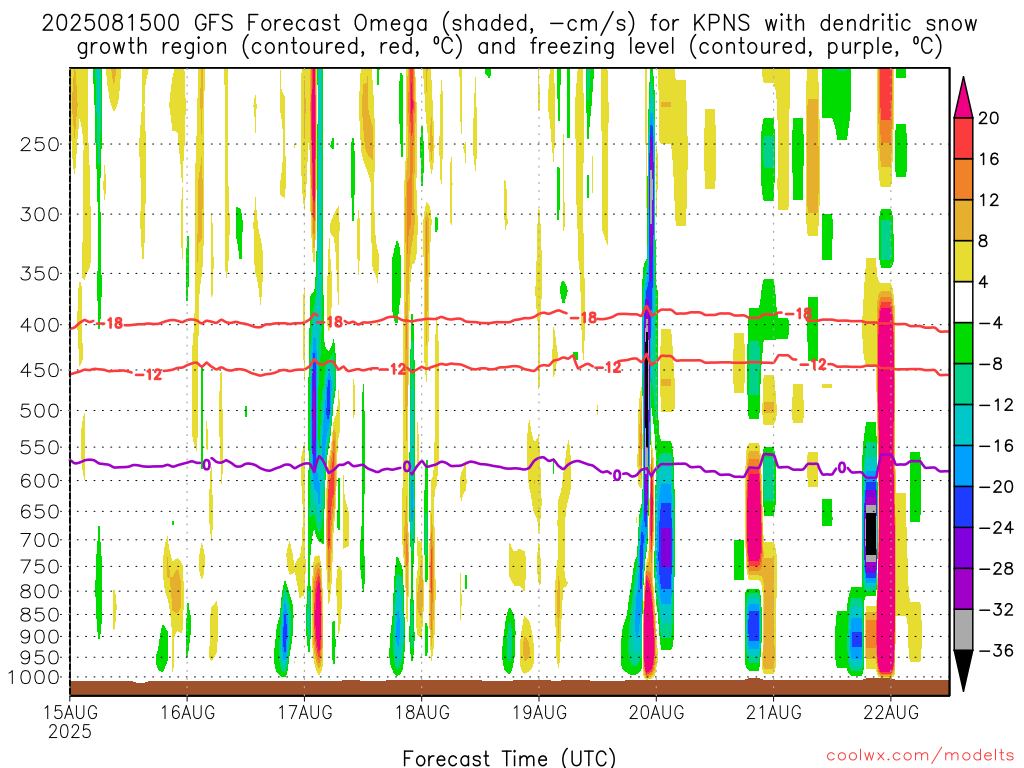The image size is (1024, 768).
Task: Click the 20AUG time axis label
Action: pos(657,712)
